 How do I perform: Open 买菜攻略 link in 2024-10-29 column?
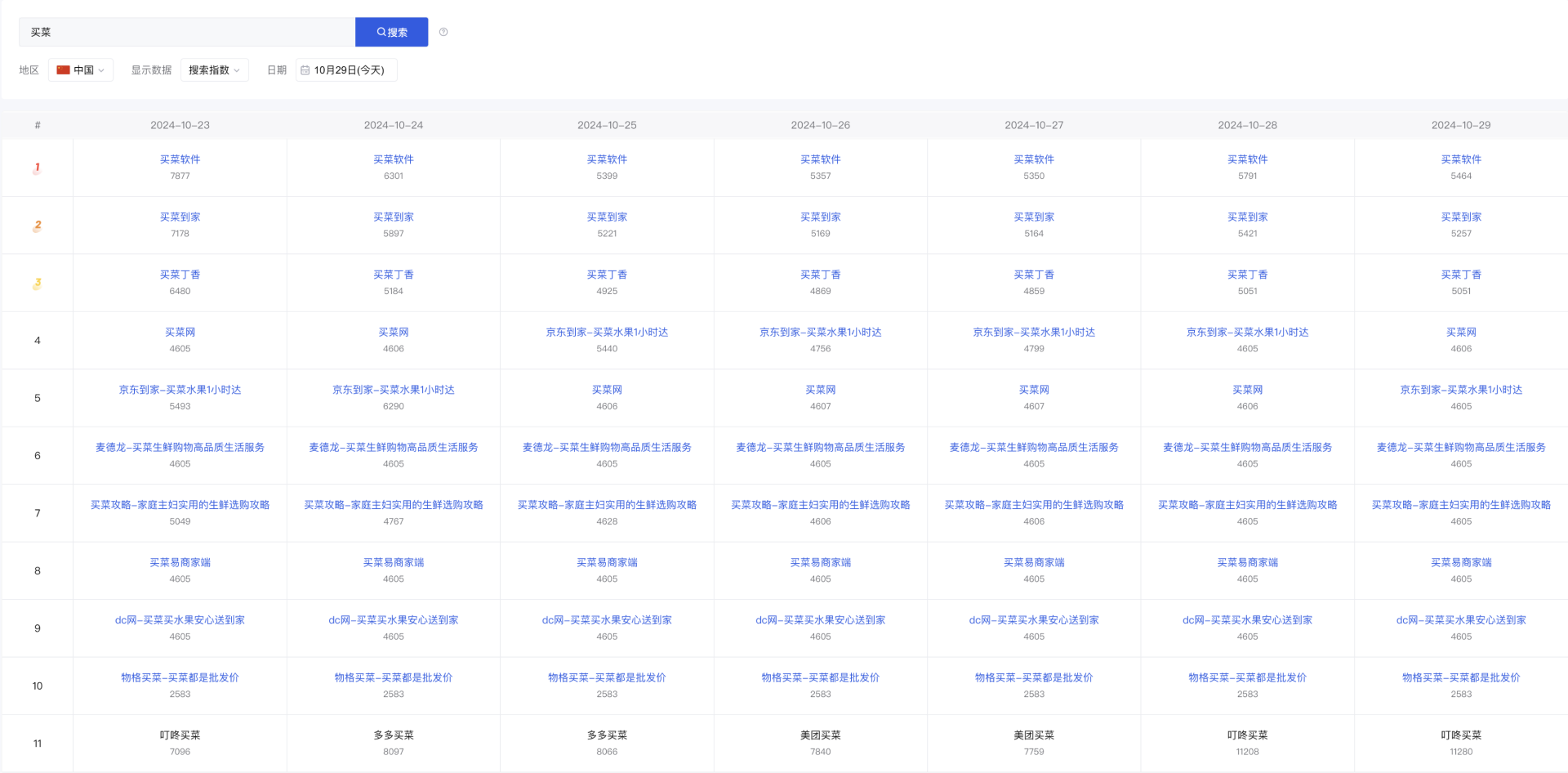(x=1461, y=505)
